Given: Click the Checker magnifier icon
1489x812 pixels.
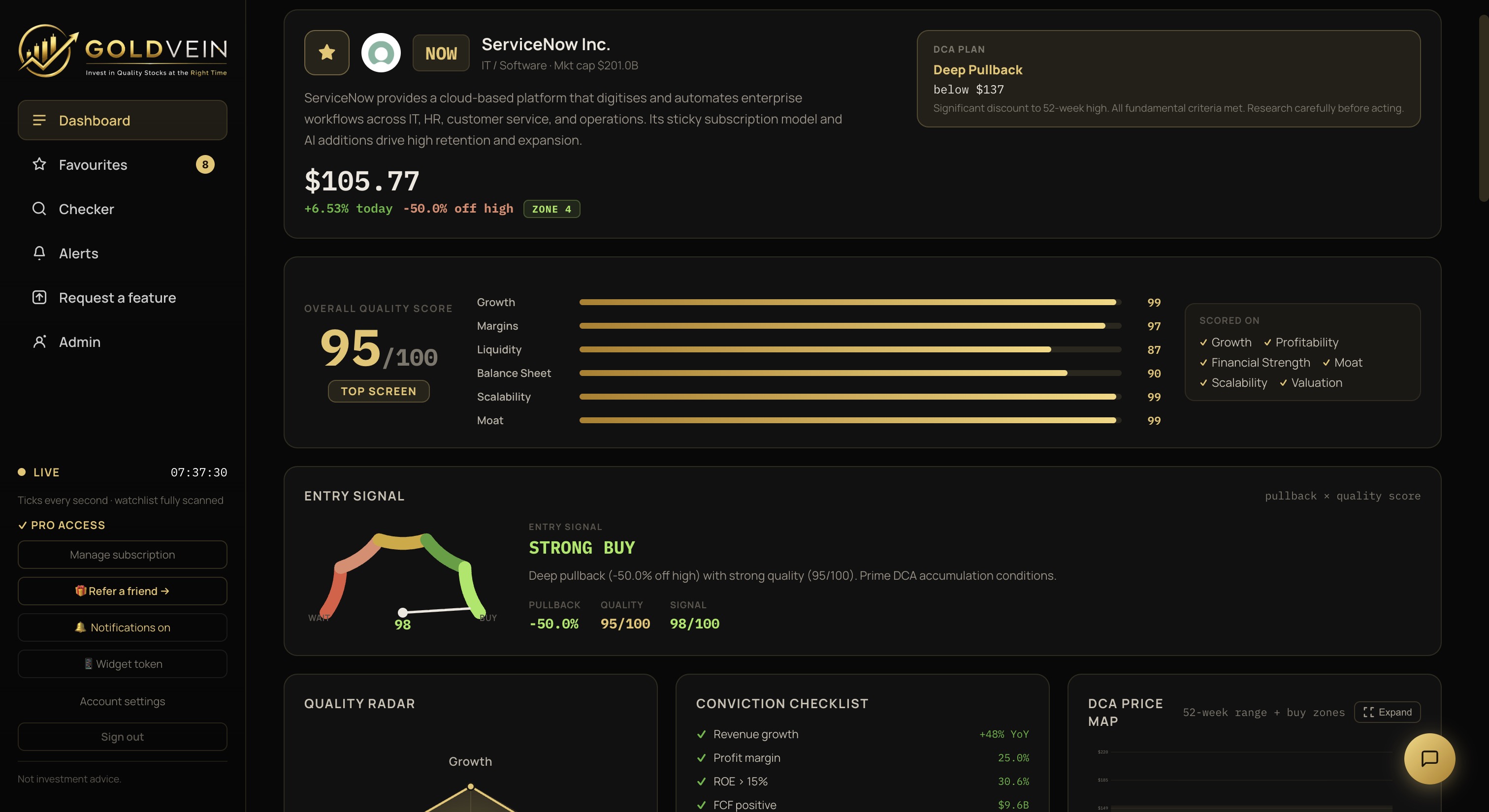Looking at the screenshot, I should tap(39, 209).
